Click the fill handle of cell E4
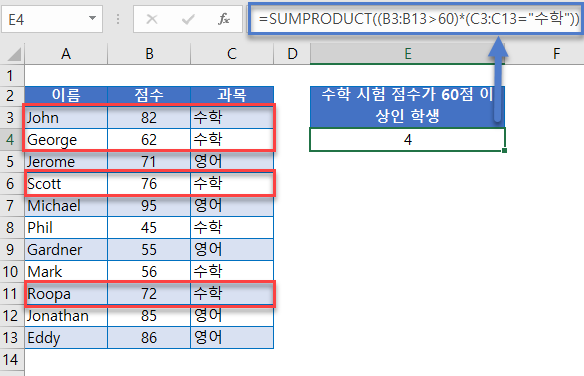The height and width of the screenshot is (376, 584). click(x=504, y=150)
